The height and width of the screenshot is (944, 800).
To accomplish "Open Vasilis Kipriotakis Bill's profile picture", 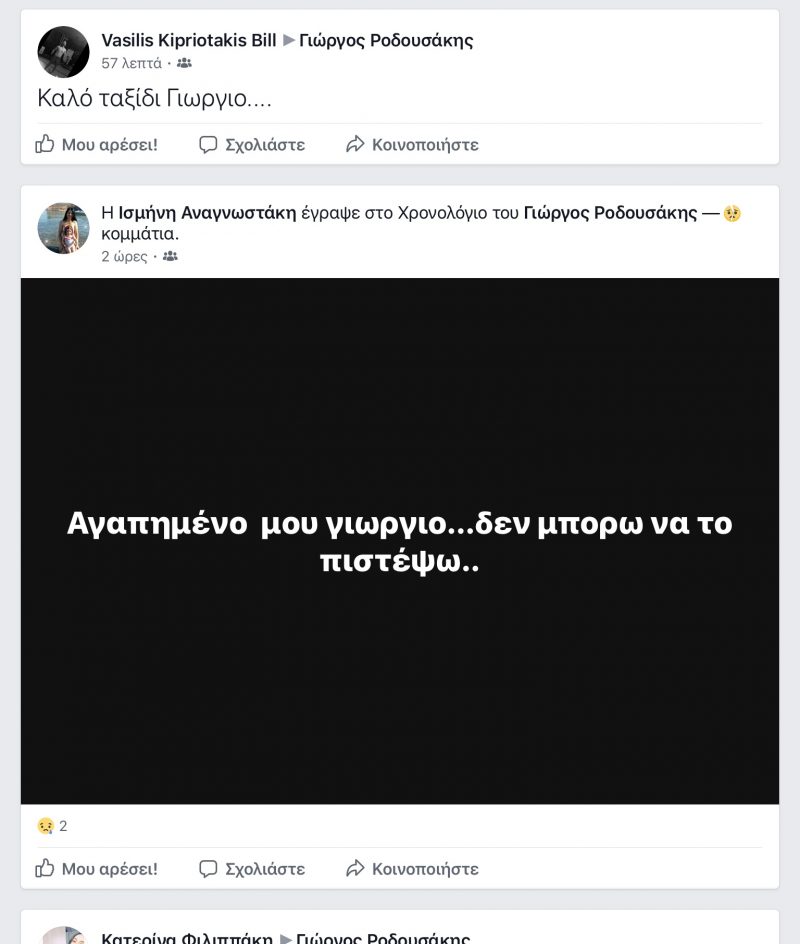I will pyautogui.click(x=63, y=52).
